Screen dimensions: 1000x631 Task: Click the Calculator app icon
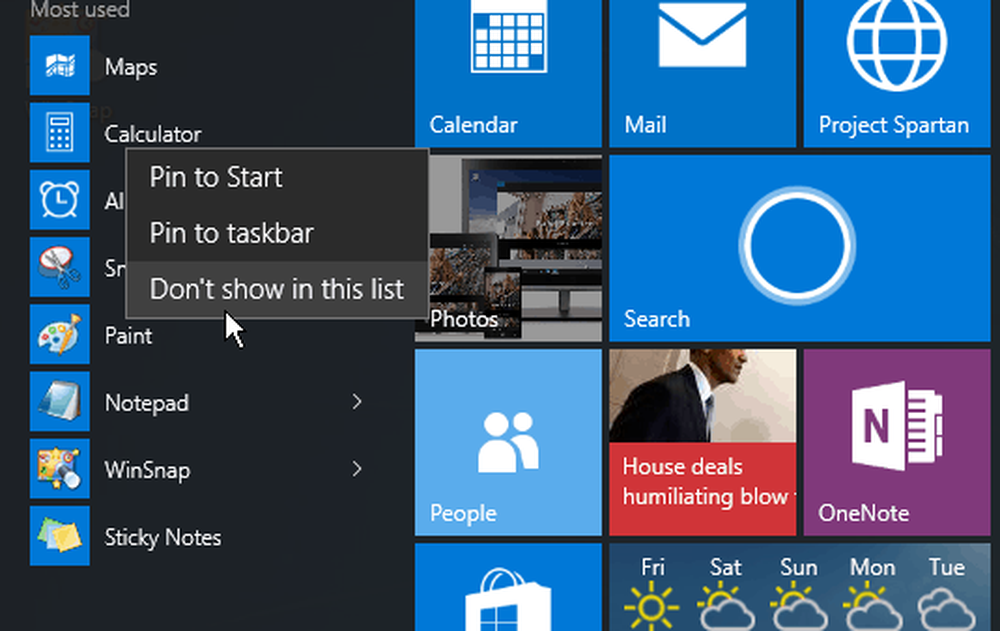59,133
